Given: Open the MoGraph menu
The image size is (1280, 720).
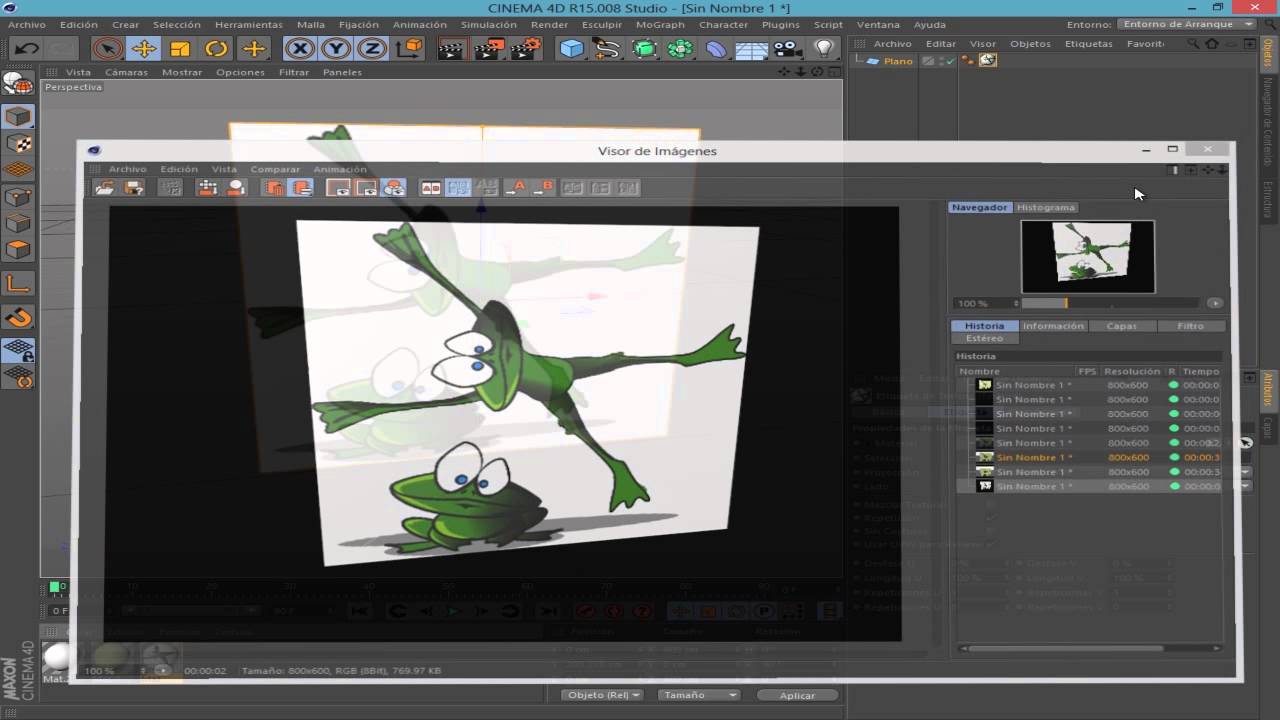Looking at the screenshot, I should point(660,24).
